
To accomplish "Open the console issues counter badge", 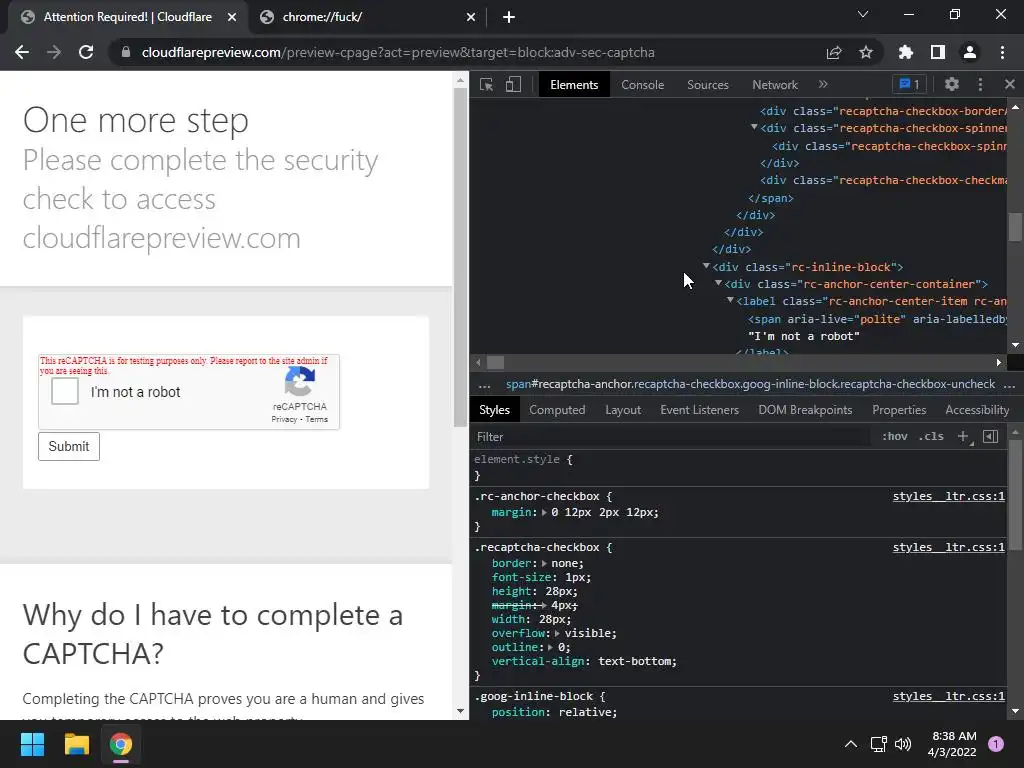I will pos(909,84).
